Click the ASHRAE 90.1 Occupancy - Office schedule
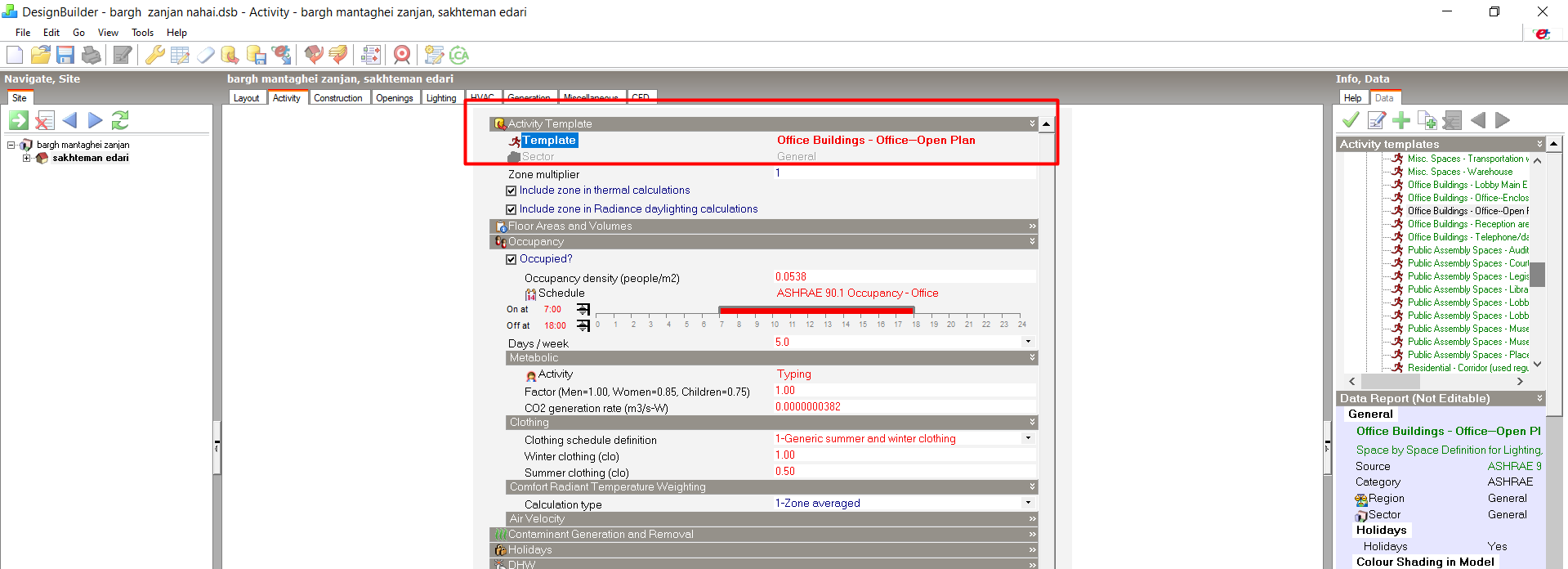 point(857,293)
